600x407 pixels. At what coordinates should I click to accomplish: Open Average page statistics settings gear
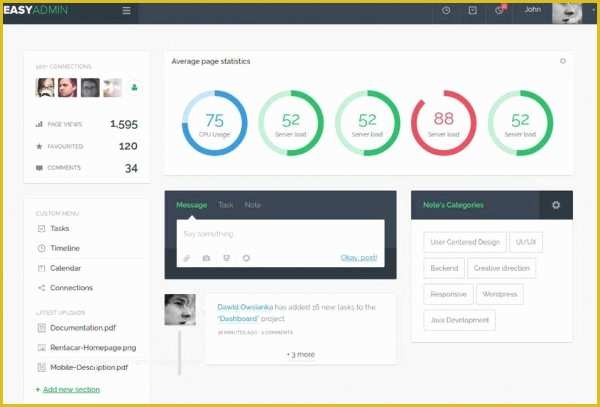(x=562, y=61)
